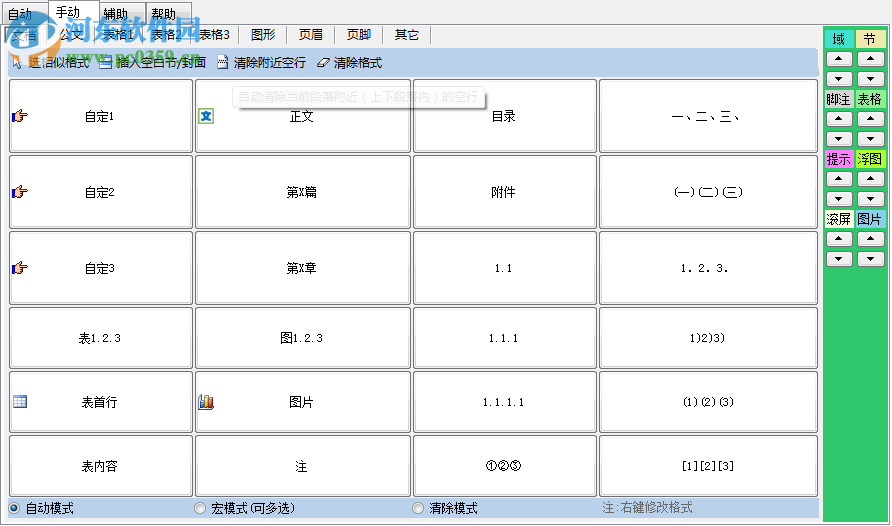
Task: Click the 选相似格式 toolbar icon
Action: pos(17,63)
